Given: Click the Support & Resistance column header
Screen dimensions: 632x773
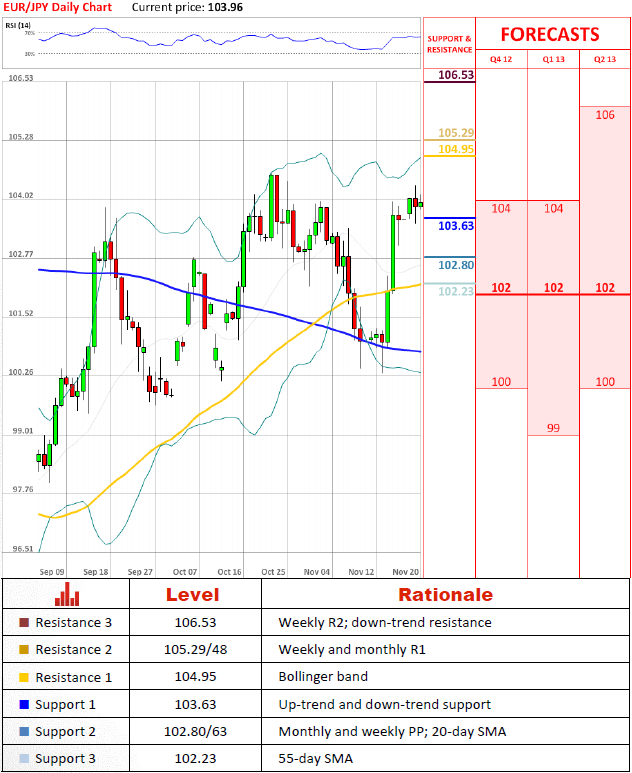Looking at the screenshot, I should (448, 44).
